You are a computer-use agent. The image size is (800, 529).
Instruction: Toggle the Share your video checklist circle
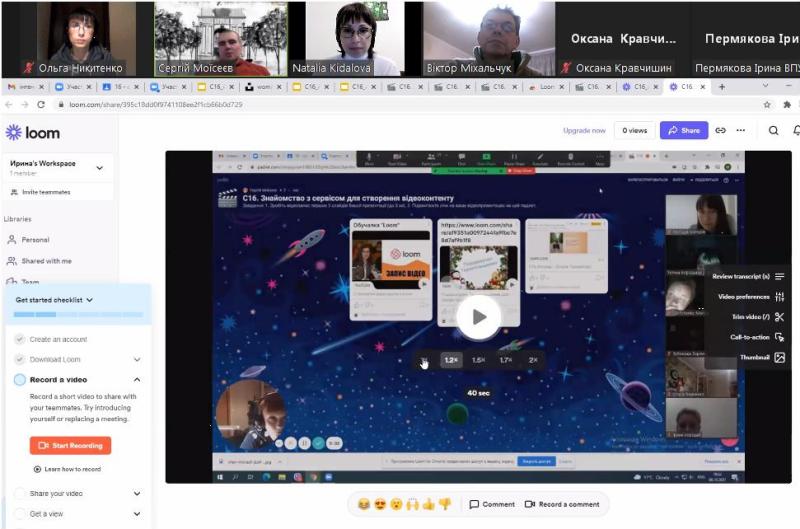pyautogui.click(x=20, y=494)
